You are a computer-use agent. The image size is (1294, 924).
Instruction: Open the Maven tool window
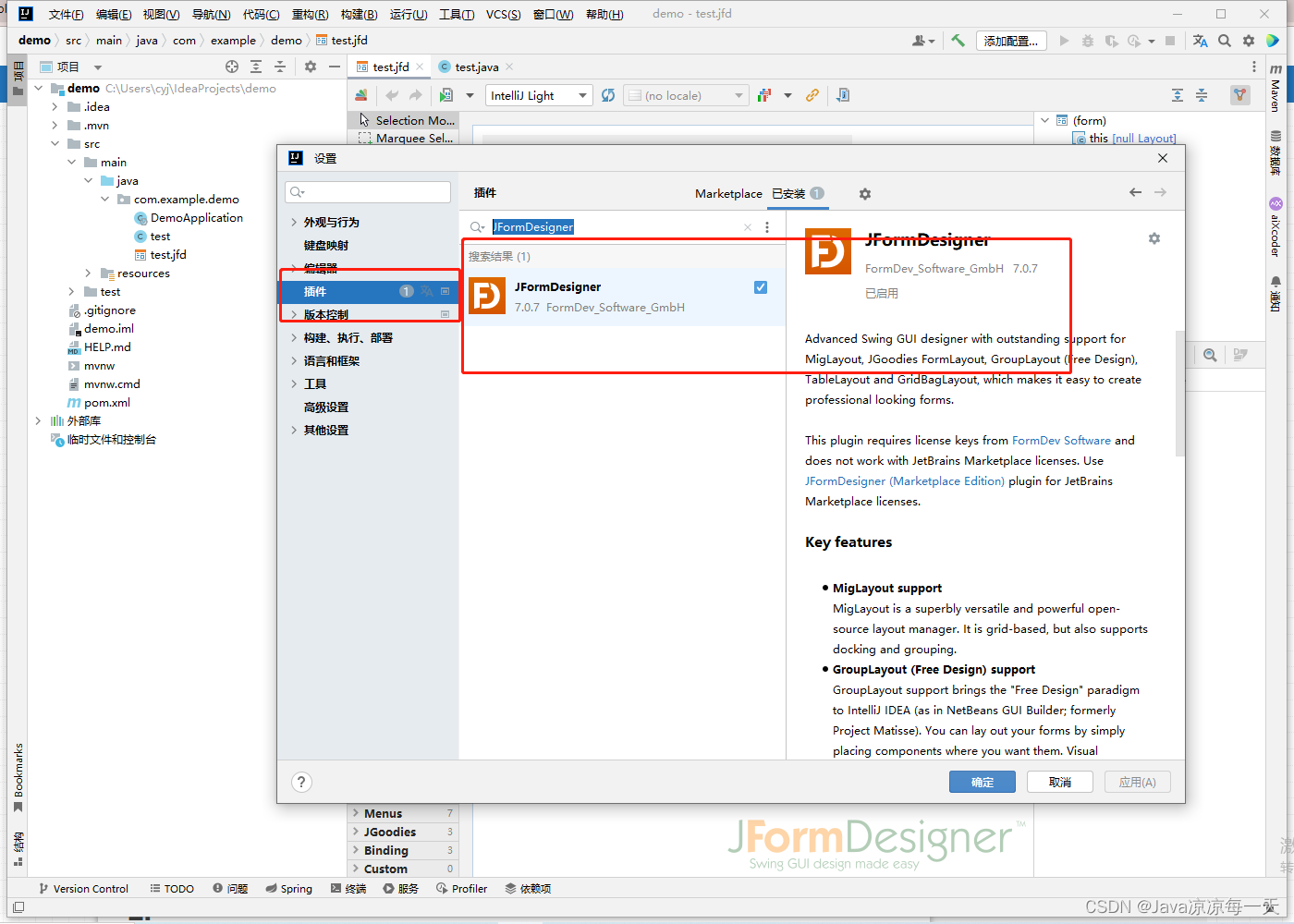[x=1276, y=88]
